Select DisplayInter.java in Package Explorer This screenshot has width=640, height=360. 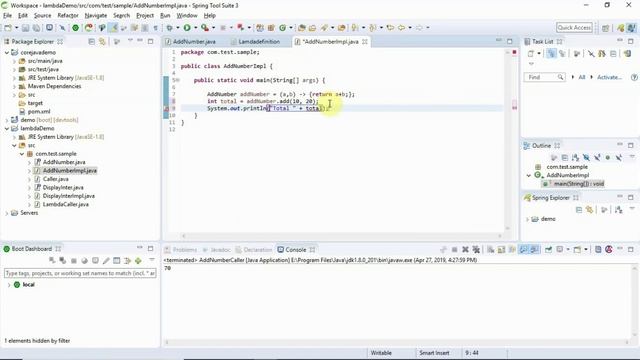coord(63,188)
